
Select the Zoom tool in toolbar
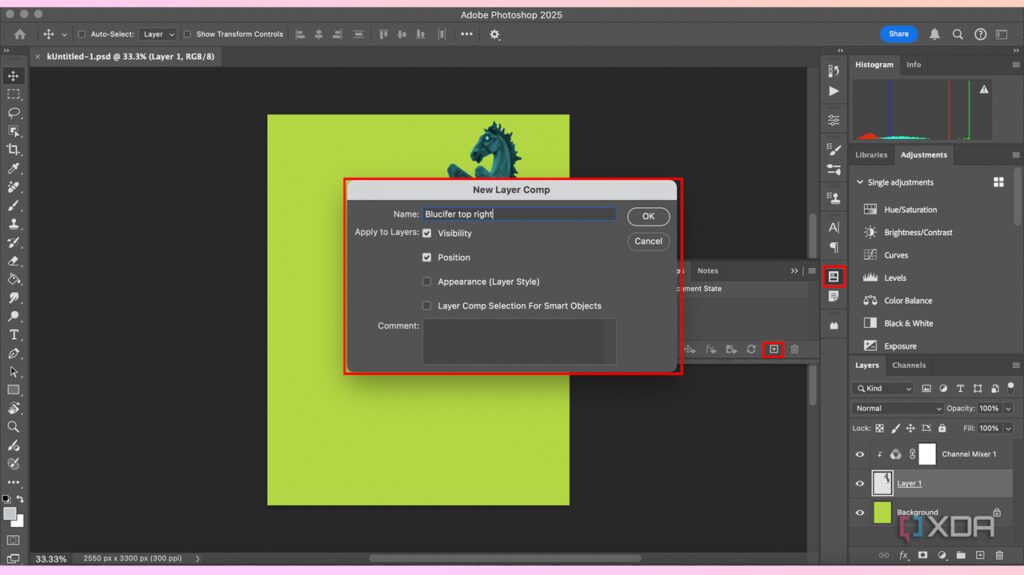(13, 427)
